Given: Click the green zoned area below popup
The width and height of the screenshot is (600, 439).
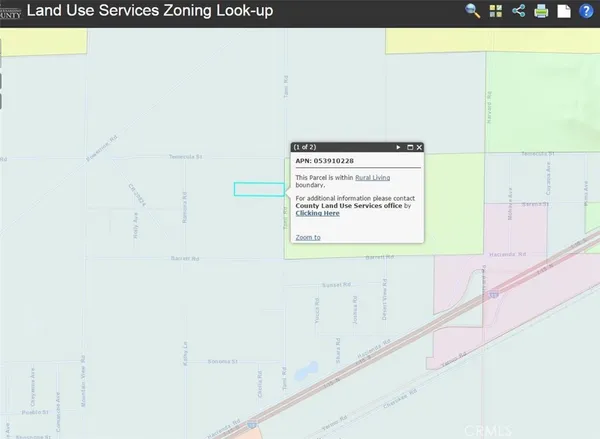Looking at the screenshot, I should click(x=360, y=250).
